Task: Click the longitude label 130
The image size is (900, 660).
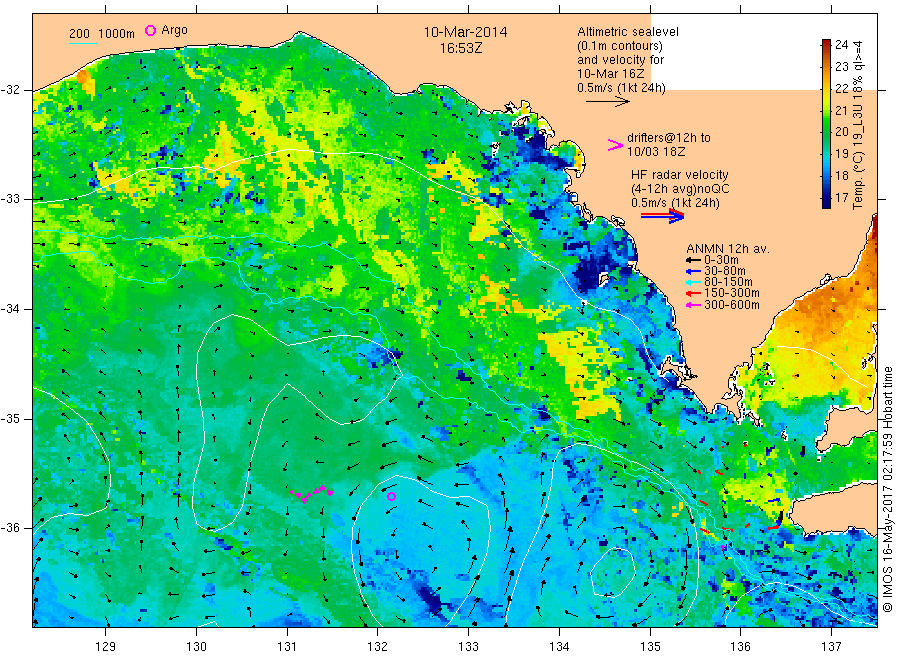Action: [x=196, y=647]
